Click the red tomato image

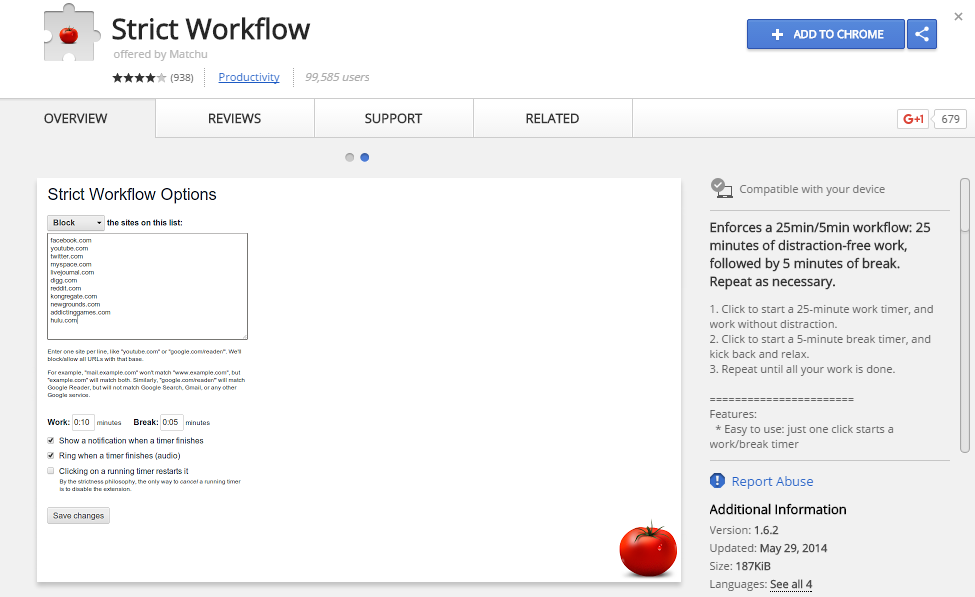(x=647, y=549)
